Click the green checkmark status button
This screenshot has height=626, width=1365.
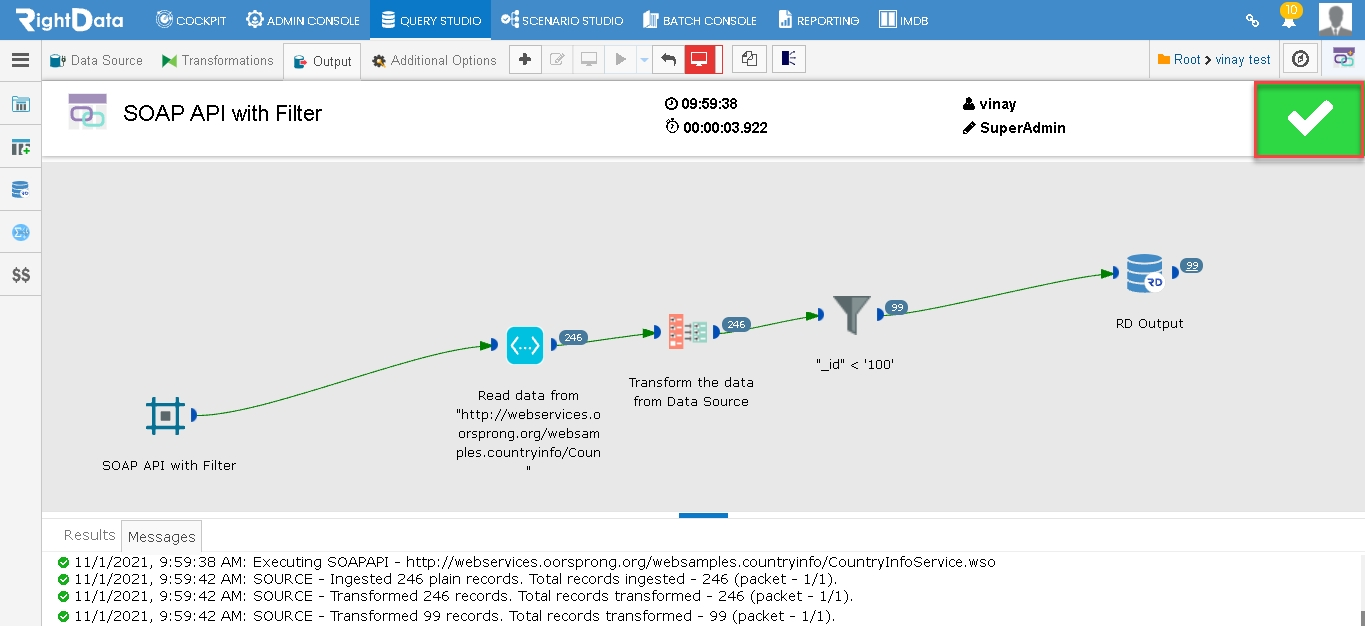click(1309, 119)
